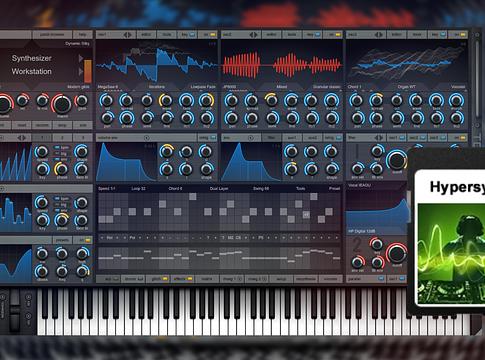Click the presets button in lower-left module

(62, 240)
